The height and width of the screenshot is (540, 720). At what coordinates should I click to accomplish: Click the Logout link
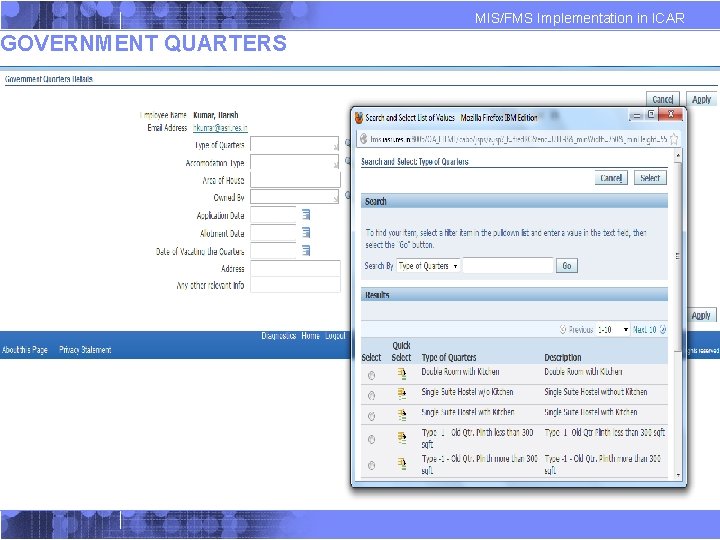(x=335, y=336)
